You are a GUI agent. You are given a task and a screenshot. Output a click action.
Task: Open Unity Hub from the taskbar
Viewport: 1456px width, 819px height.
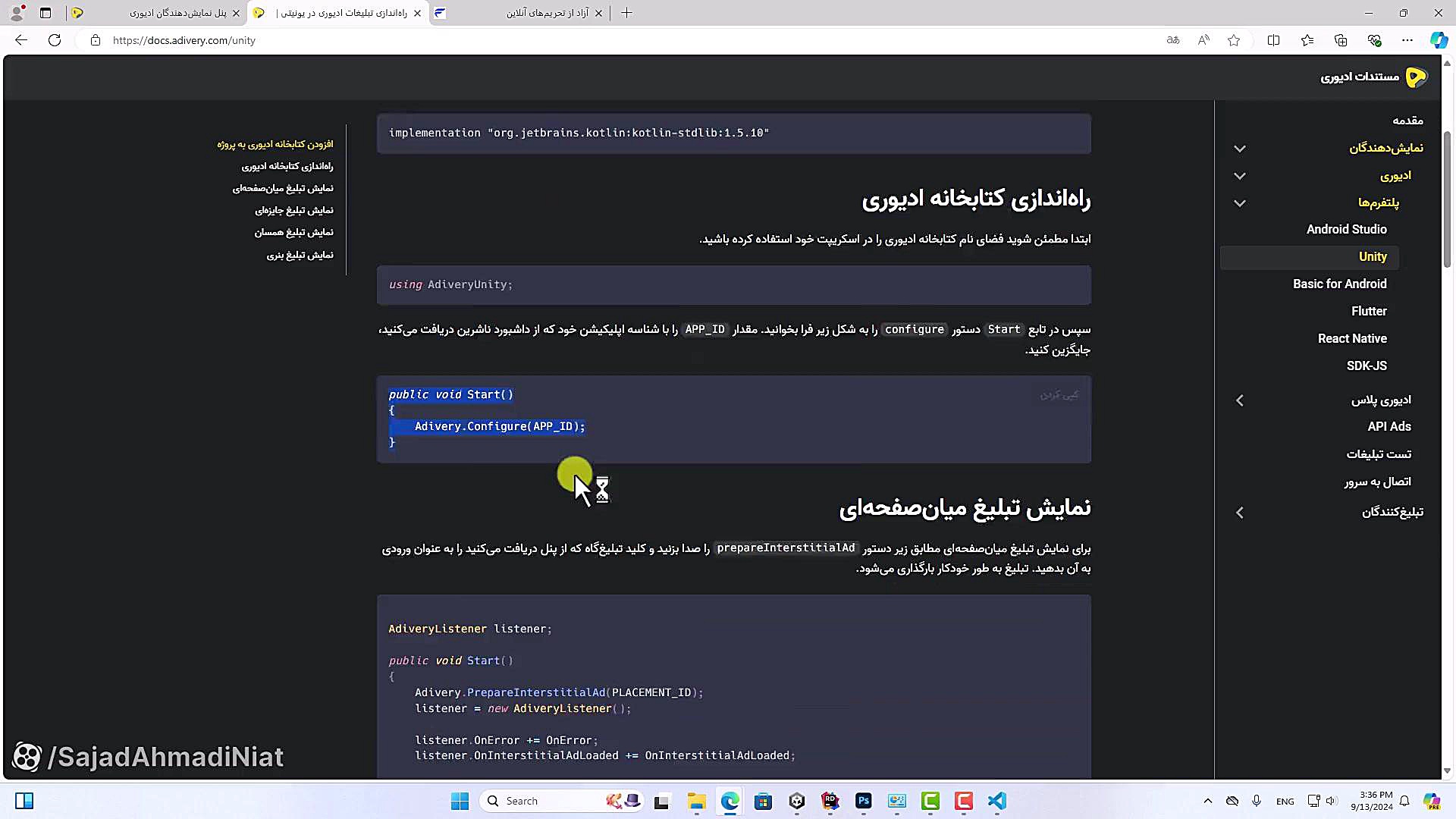click(796, 801)
